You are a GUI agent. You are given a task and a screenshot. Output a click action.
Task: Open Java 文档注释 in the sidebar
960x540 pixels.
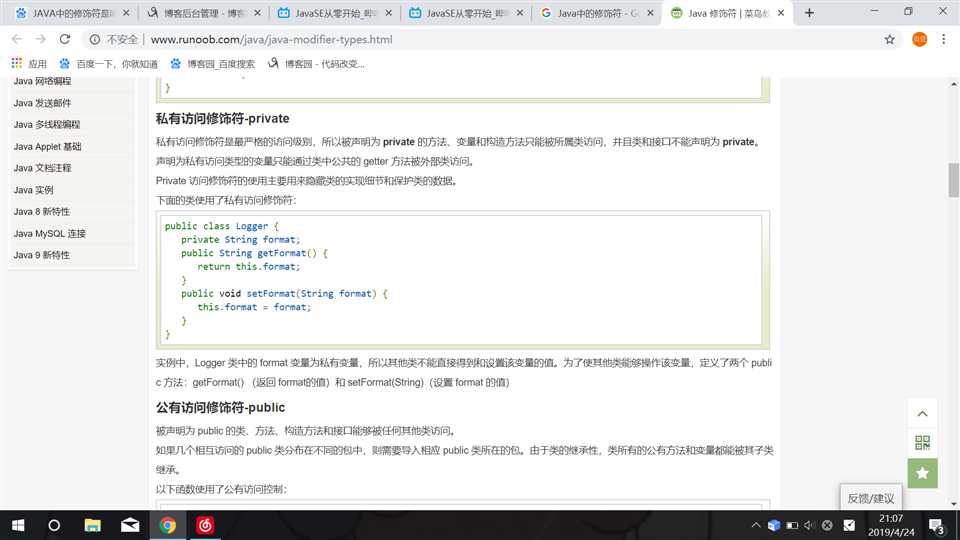click(42, 168)
